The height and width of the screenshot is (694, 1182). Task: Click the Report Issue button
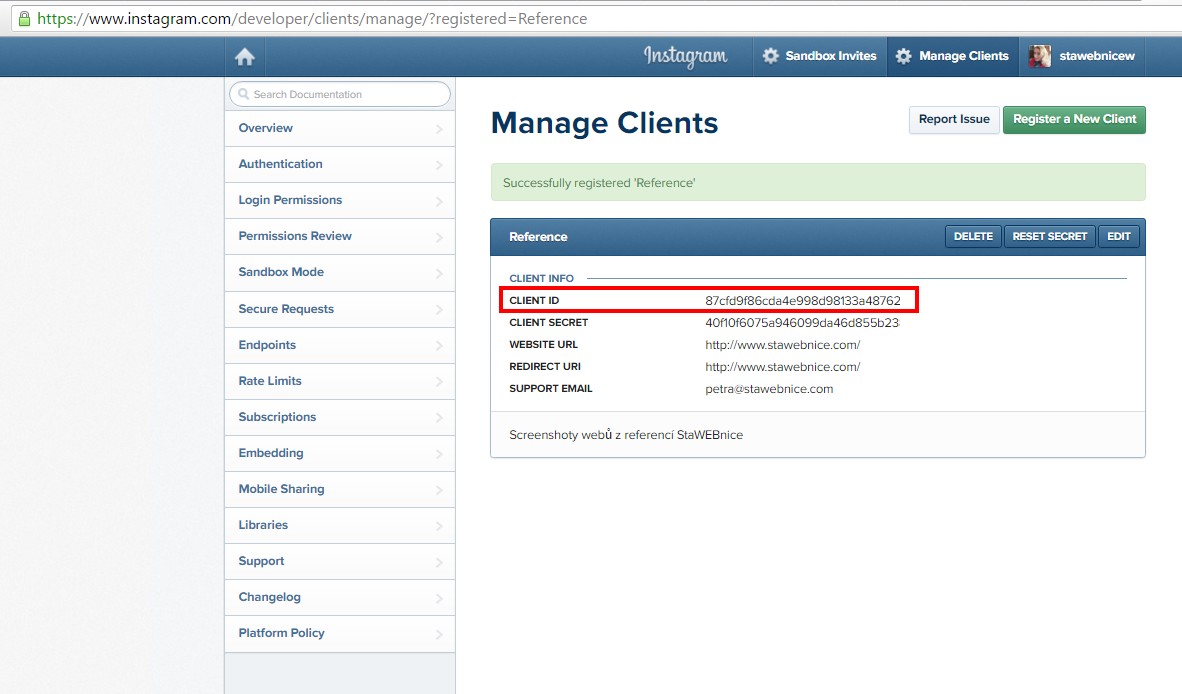(x=954, y=120)
